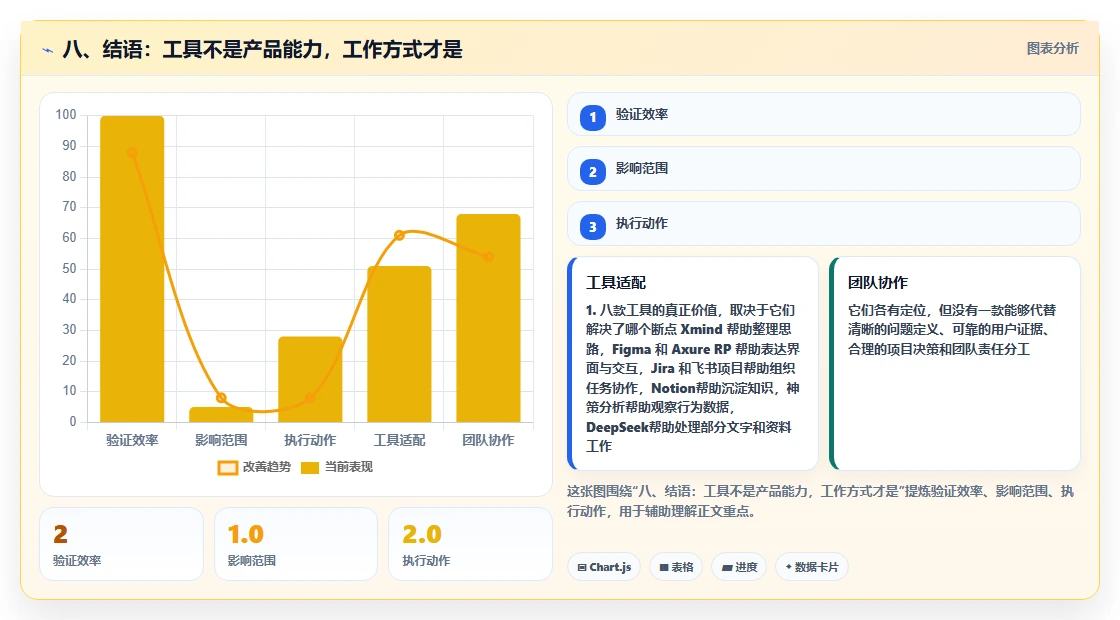Image resolution: width=1120 pixels, height=620 pixels.
Task: Click the 团队协作 bar in chart
Action: click(489, 318)
